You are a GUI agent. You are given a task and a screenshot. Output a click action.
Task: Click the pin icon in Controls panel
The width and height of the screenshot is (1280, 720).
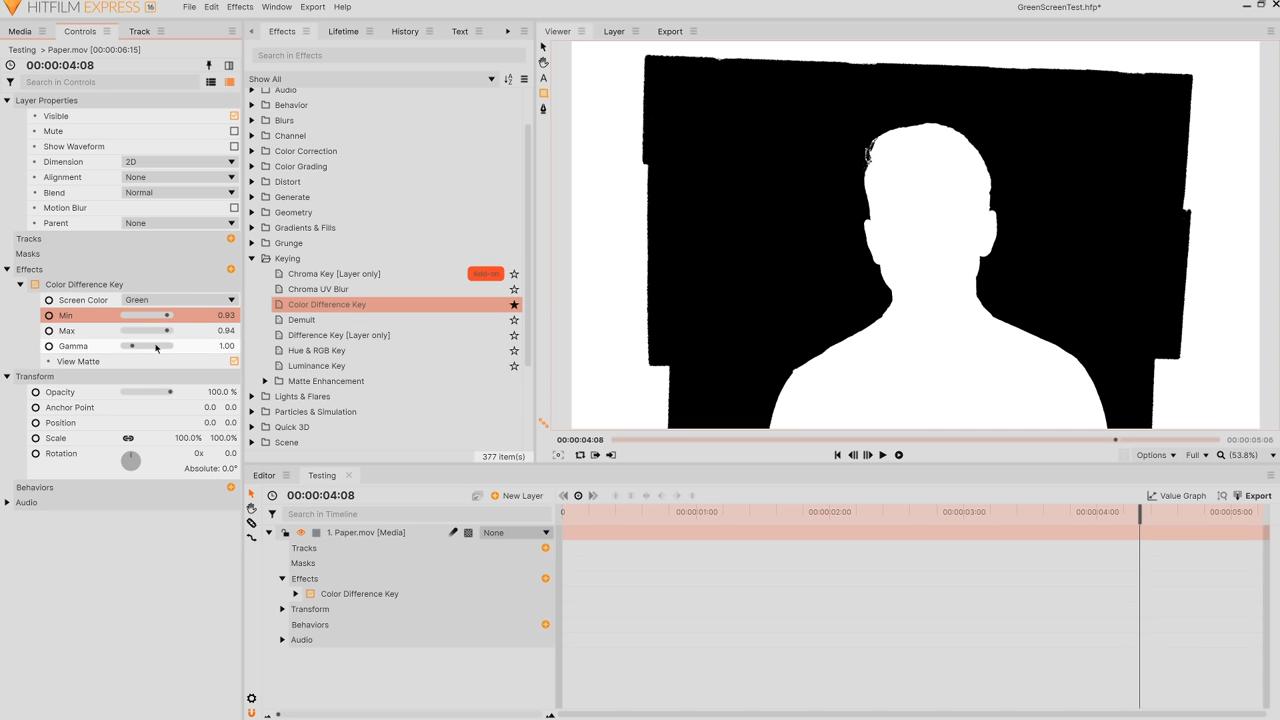point(209,65)
